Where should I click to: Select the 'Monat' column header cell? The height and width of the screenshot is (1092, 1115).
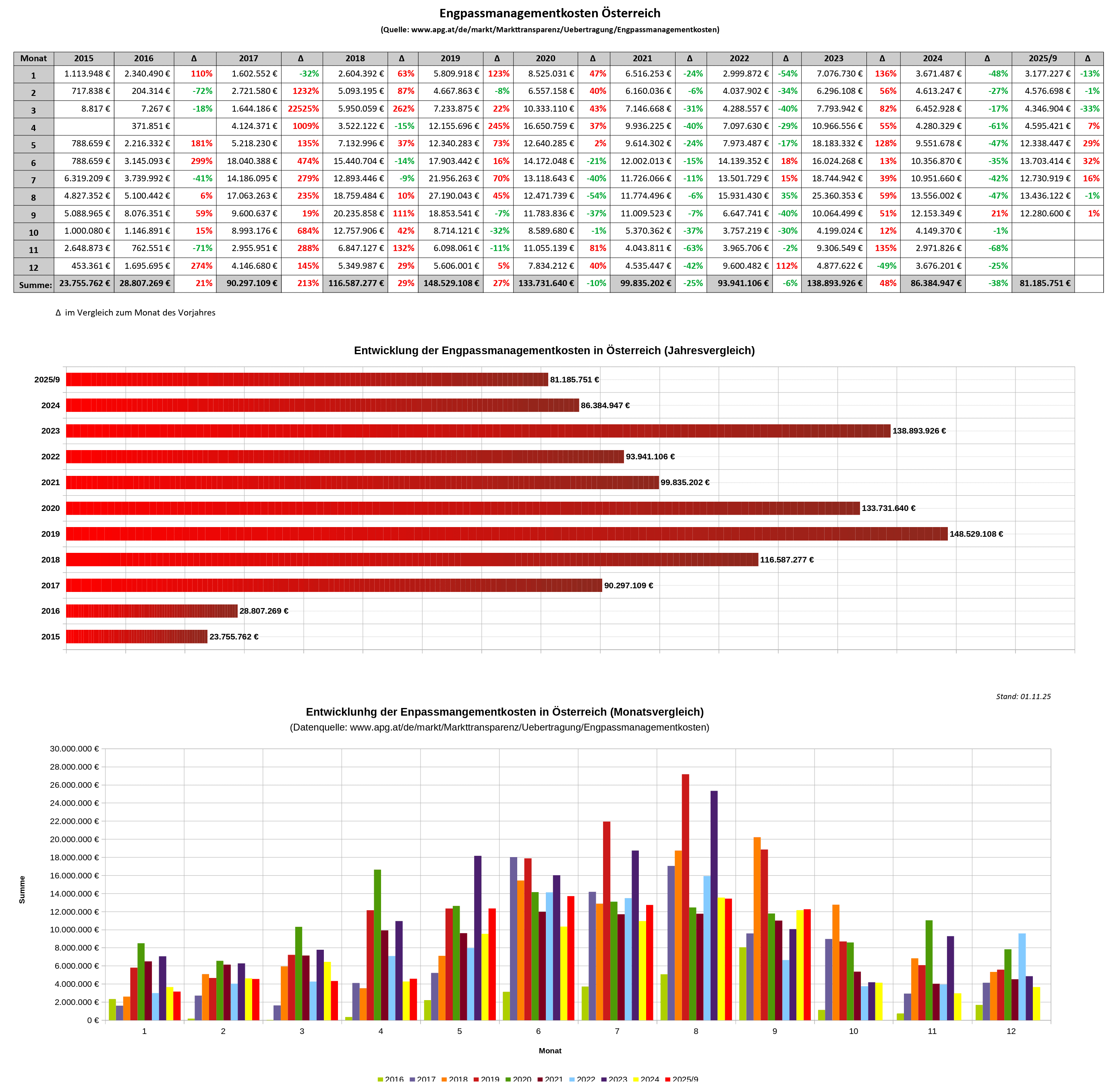coord(34,58)
